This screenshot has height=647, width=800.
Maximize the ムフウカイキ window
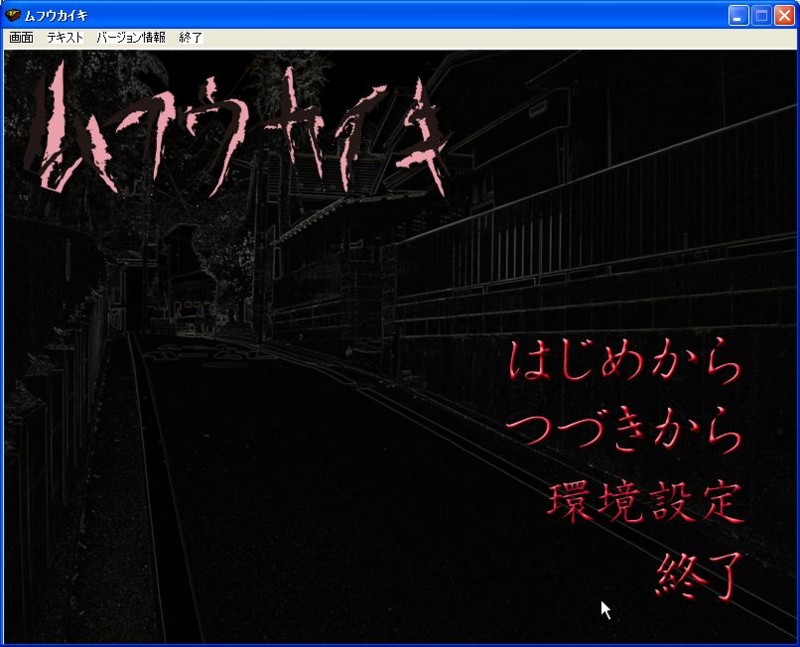[x=761, y=16]
